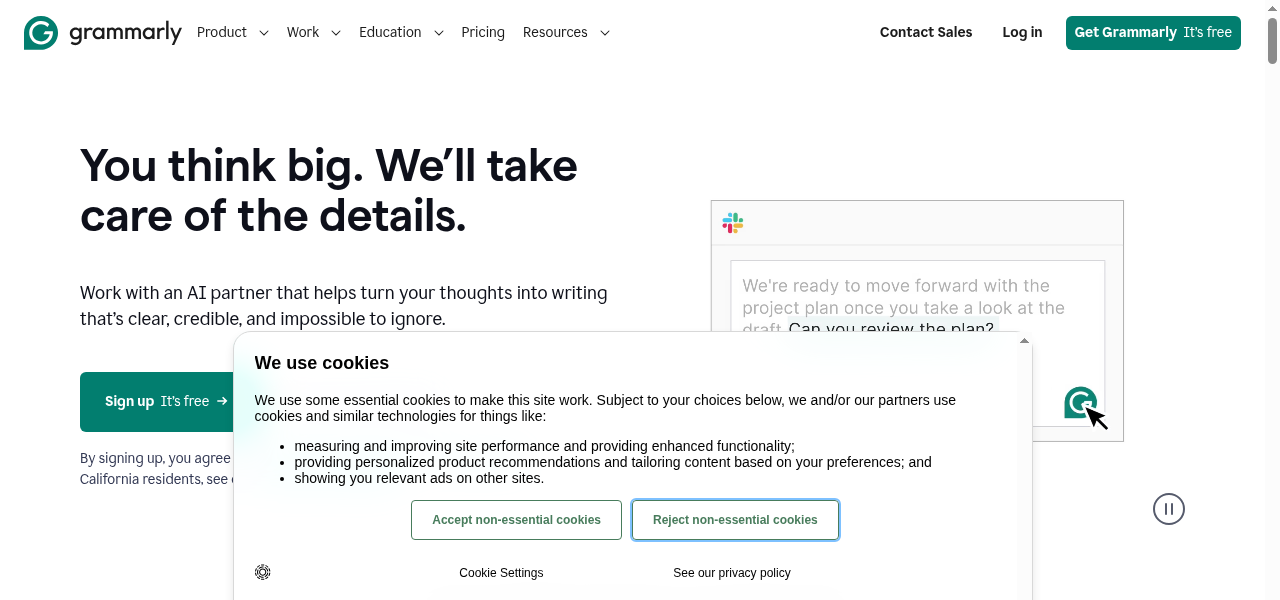Expand the Work menu
The height and width of the screenshot is (600, 1280).
click(313, 32)
